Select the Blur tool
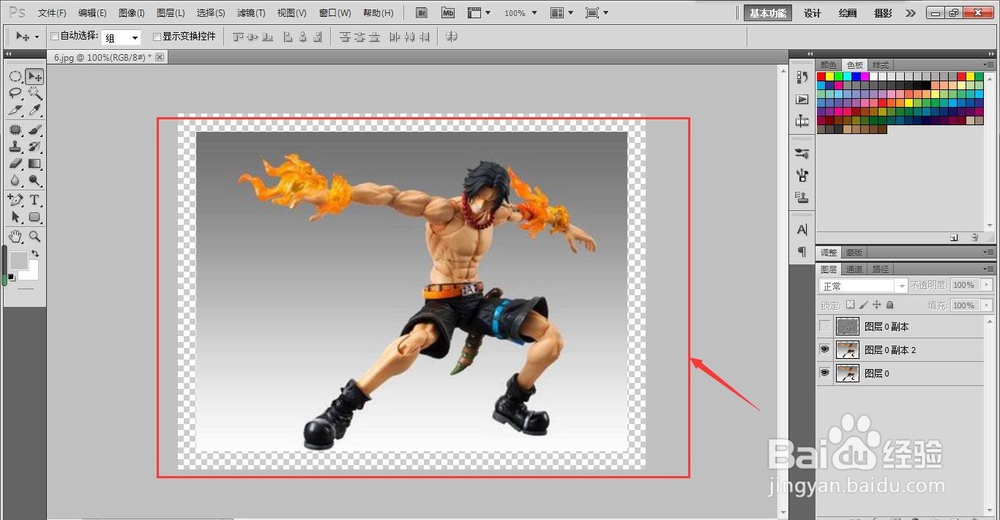Viewport: 1000px width, 520px height. [x=15, y=181]
